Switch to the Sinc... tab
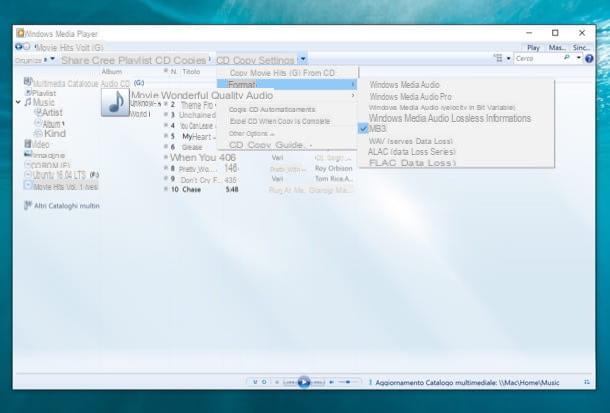610x413 pixels. (581, 47)
